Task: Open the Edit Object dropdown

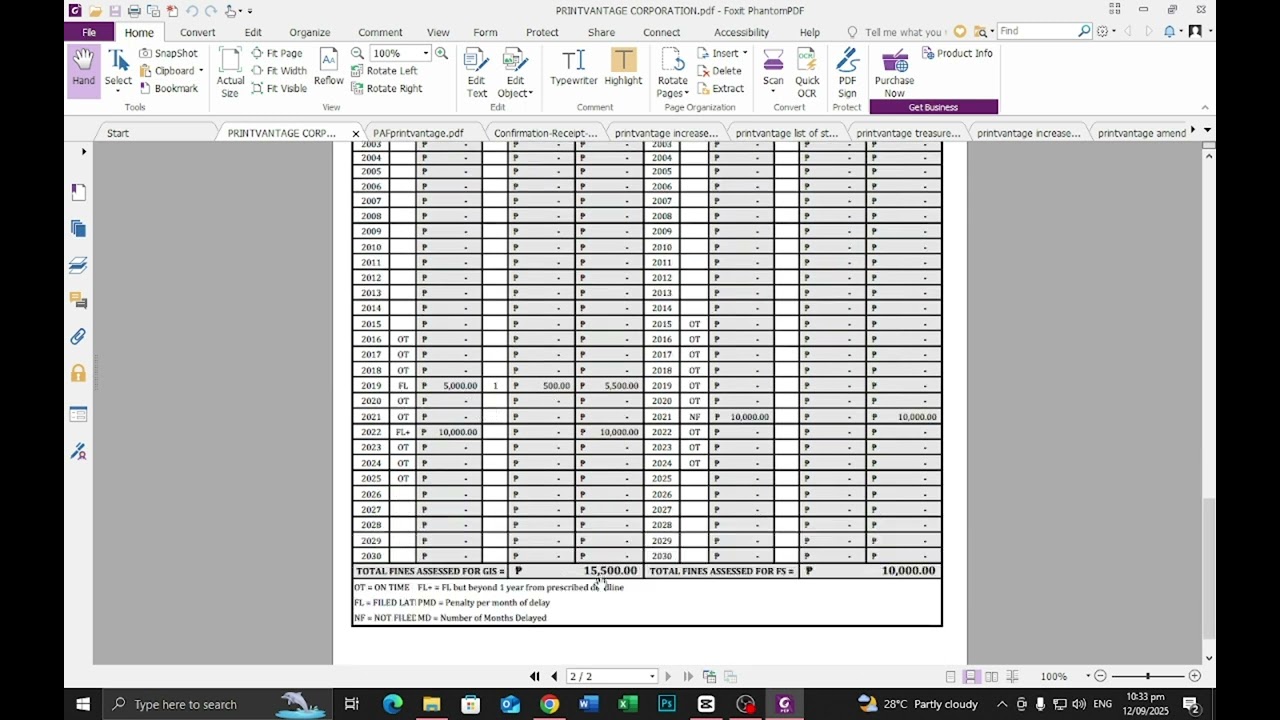Action: pos(515,72)
